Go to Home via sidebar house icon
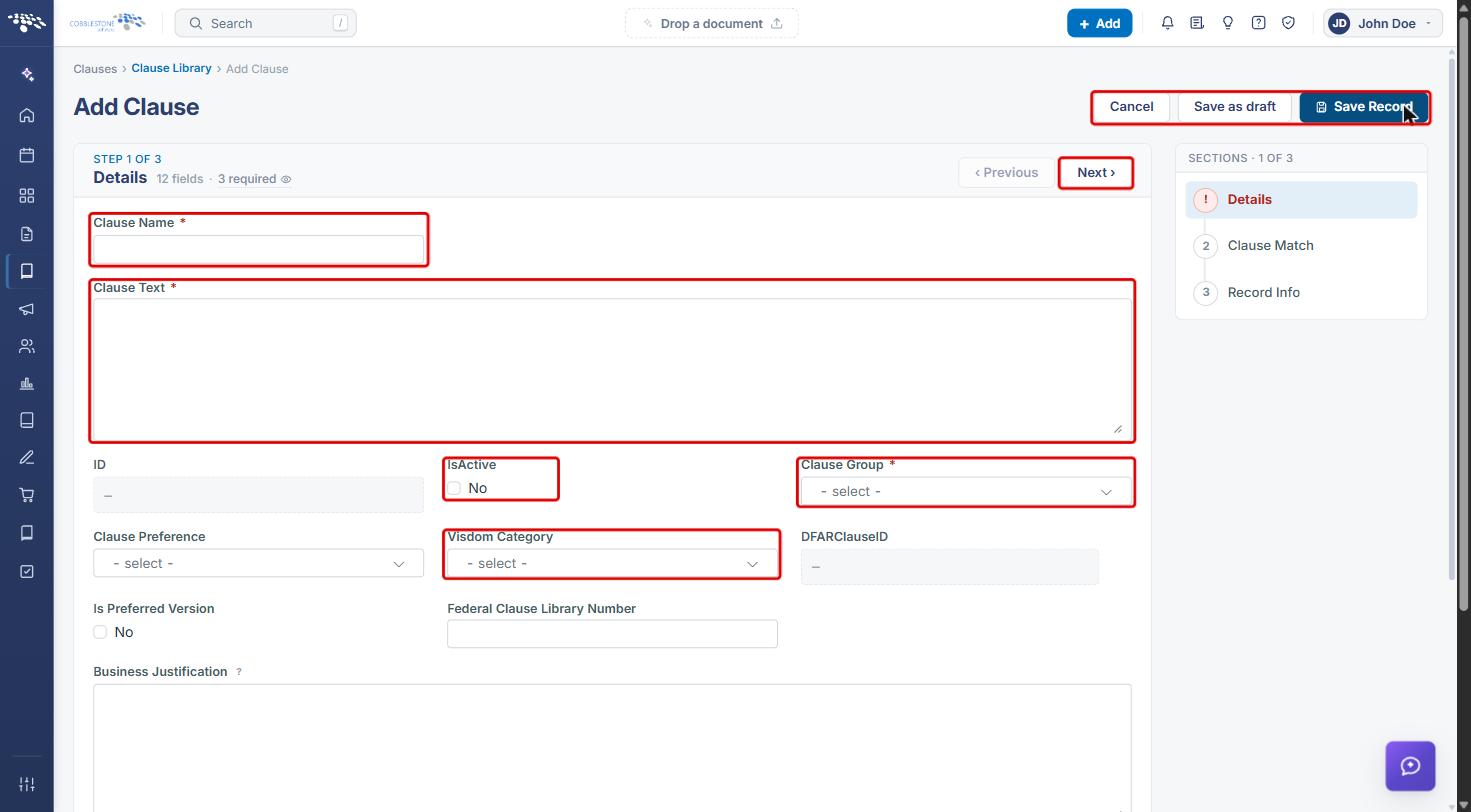Screen dimensions: 1471x812 click(x=27, y=115)
